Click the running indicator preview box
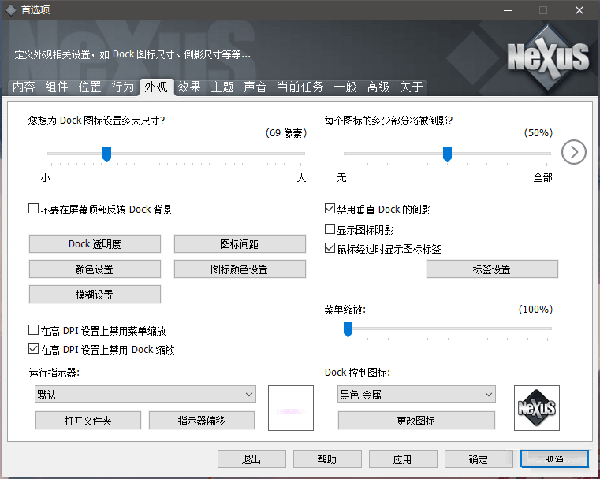Viewport: 600px width, 479px height. [291, 408]
